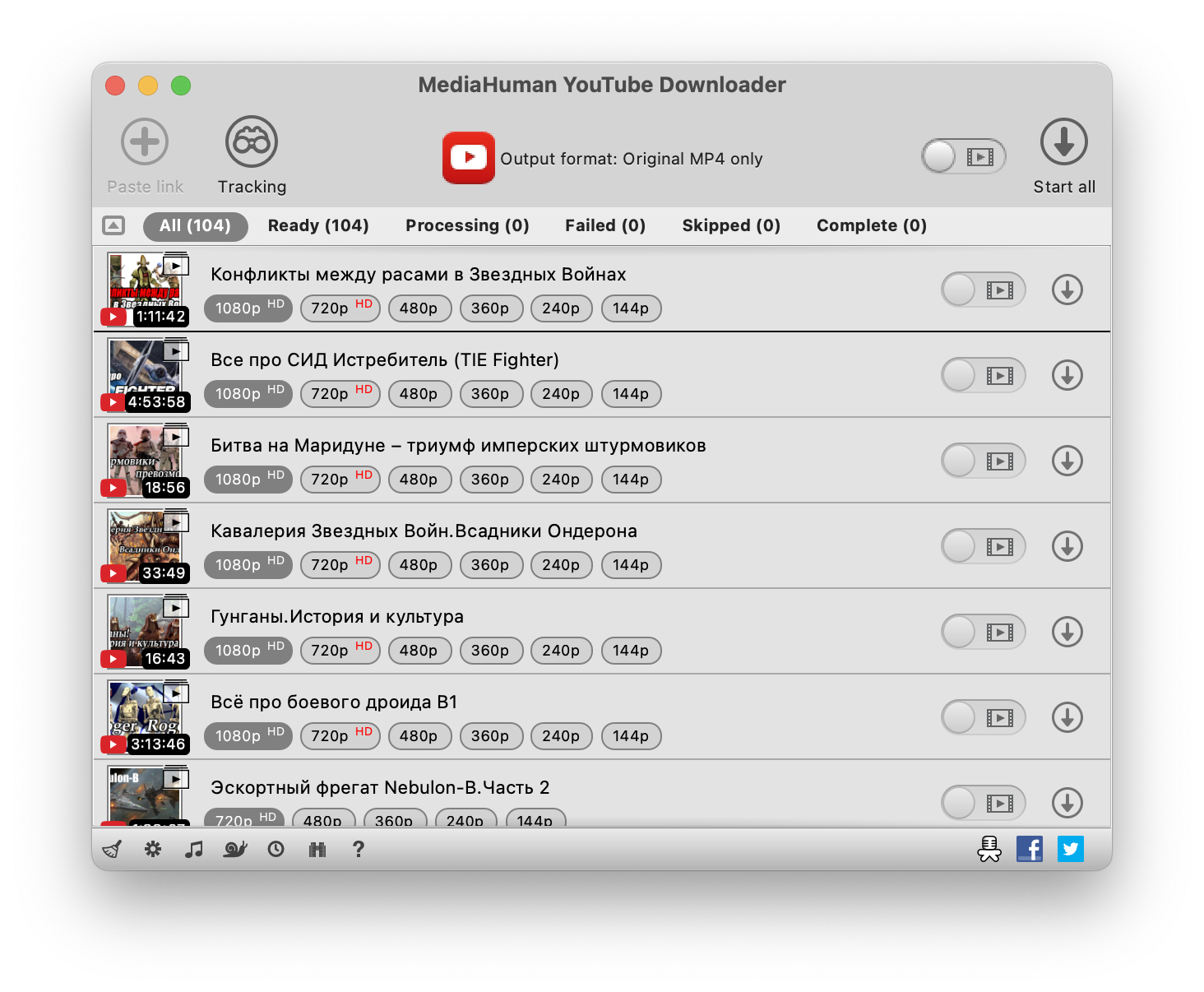Image resolution: width=1204 pixels, height=992 pixels.
Task: Open the Twitter share icon
Action: [x=1071, y=848]
